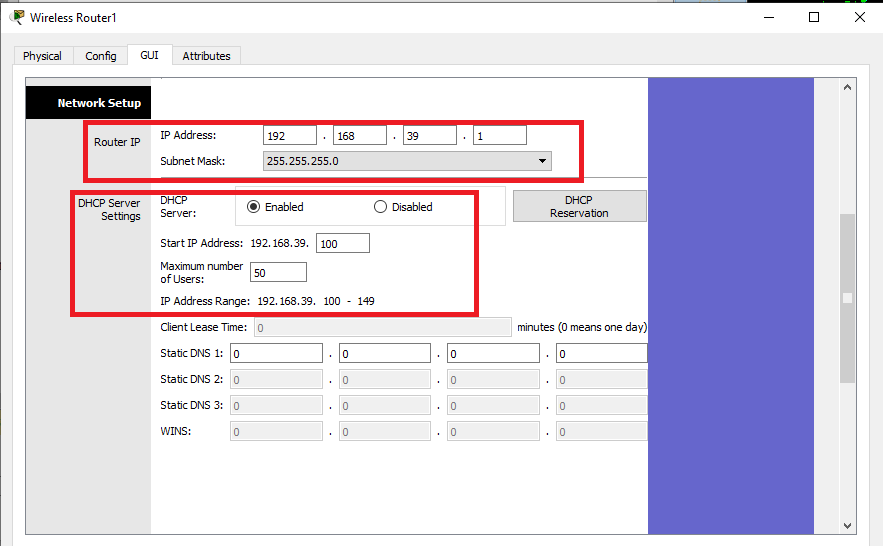Click the Wireless Router1 window icon
The image size is (883, 546).
coord(17,17)
